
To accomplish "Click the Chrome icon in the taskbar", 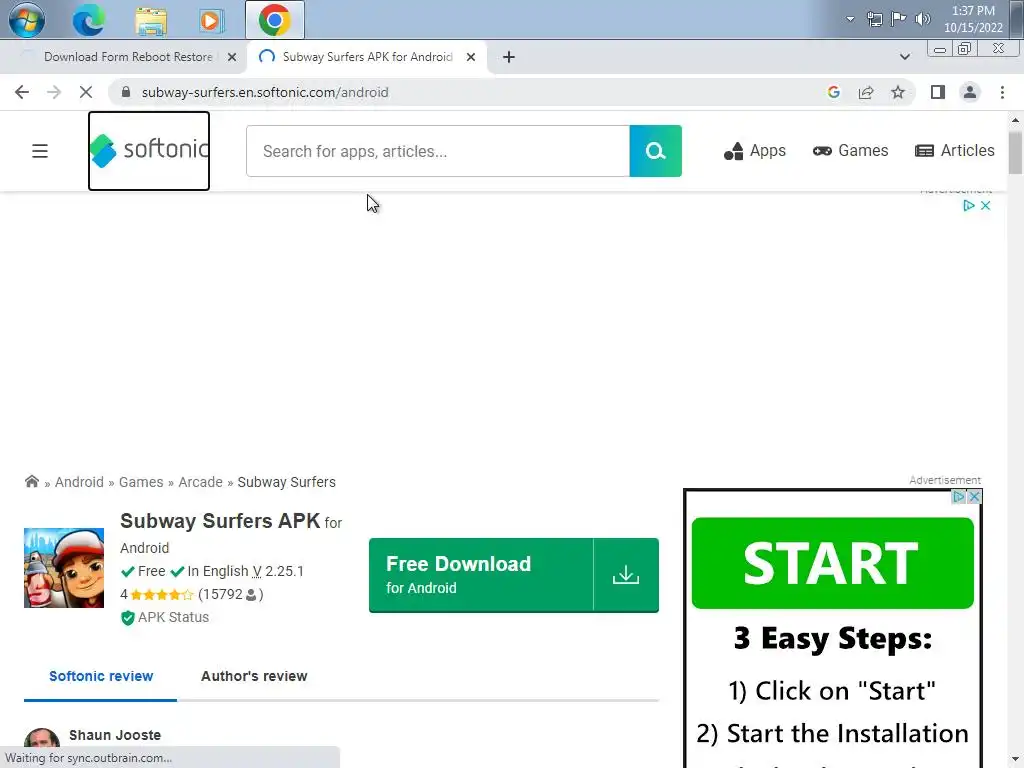I will pos(275,20).
